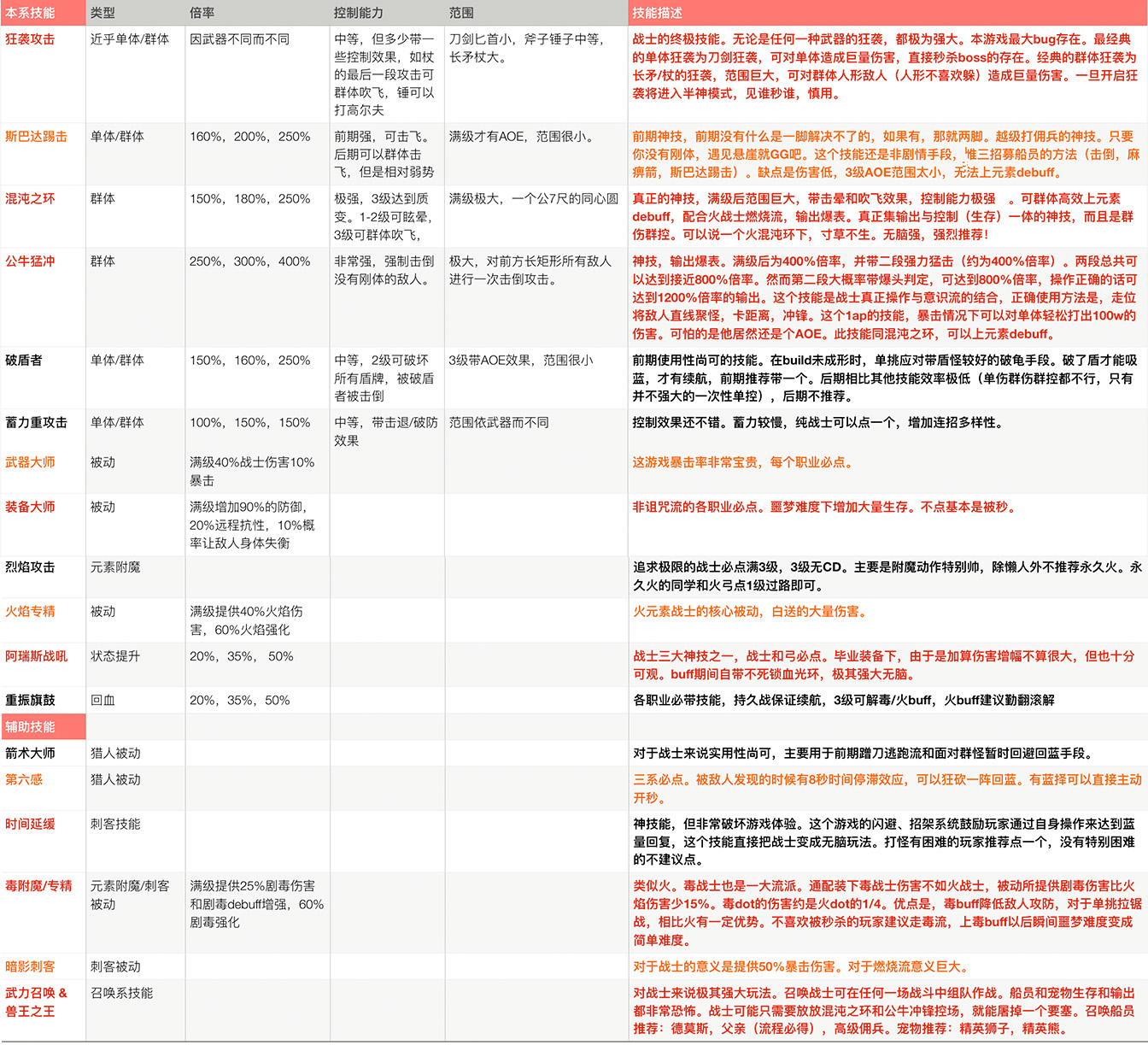The width and height of the screenshot is (1148, 1045).
Task: Click the 250%，300%，400% multiplier cell
Action: pos(257,297)
